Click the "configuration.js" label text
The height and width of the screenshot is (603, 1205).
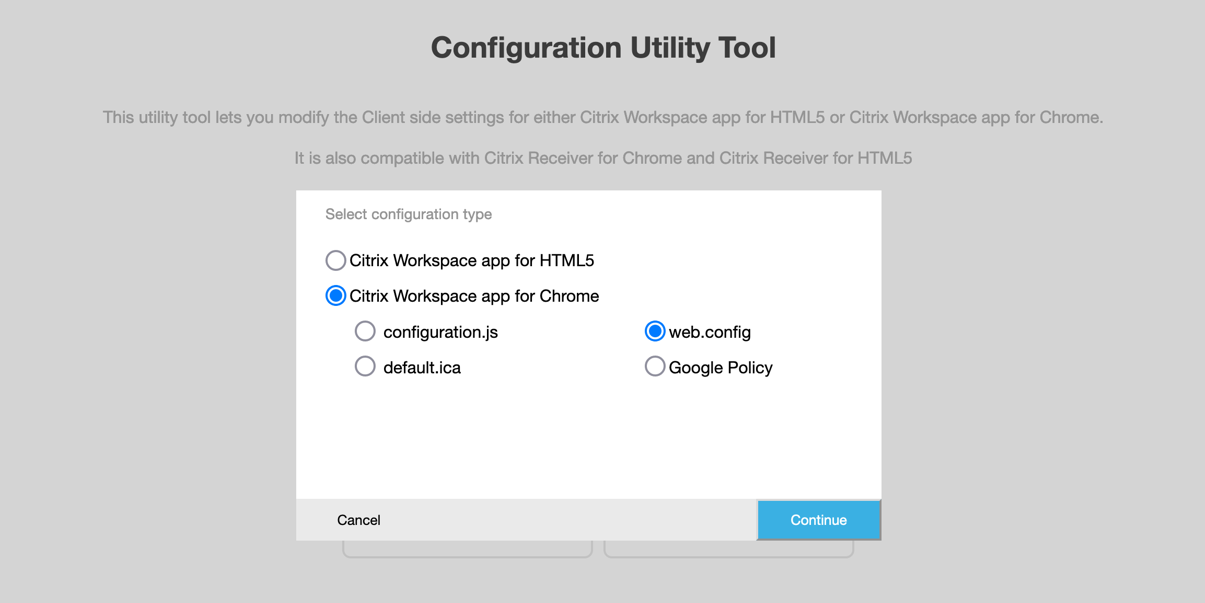pyautogui.click(x=440, y=332)
